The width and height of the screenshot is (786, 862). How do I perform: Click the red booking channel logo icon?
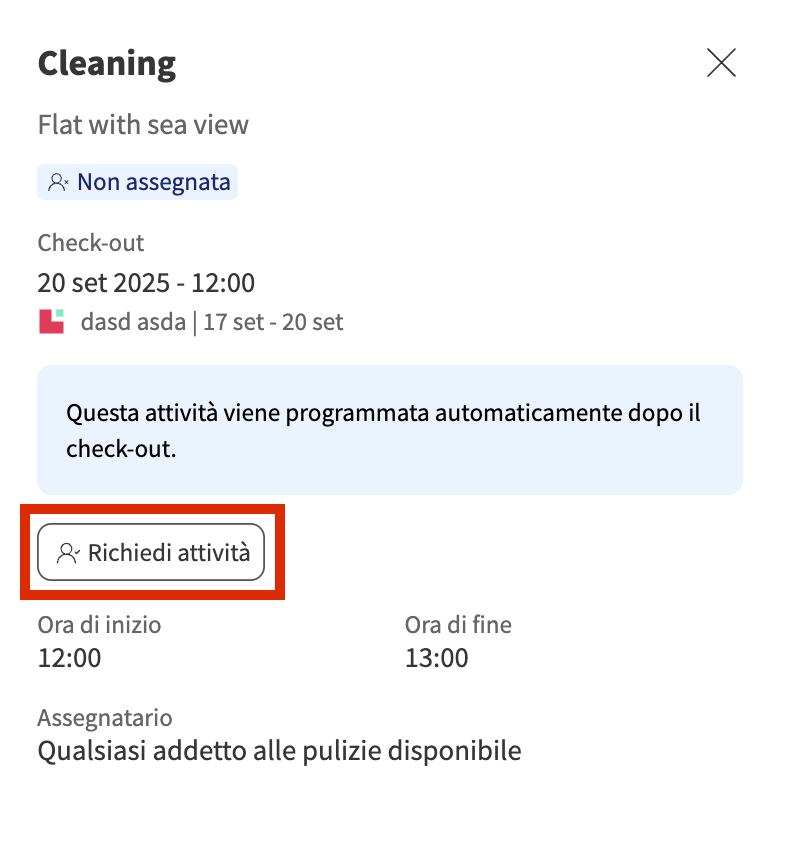tap(51, 322)
